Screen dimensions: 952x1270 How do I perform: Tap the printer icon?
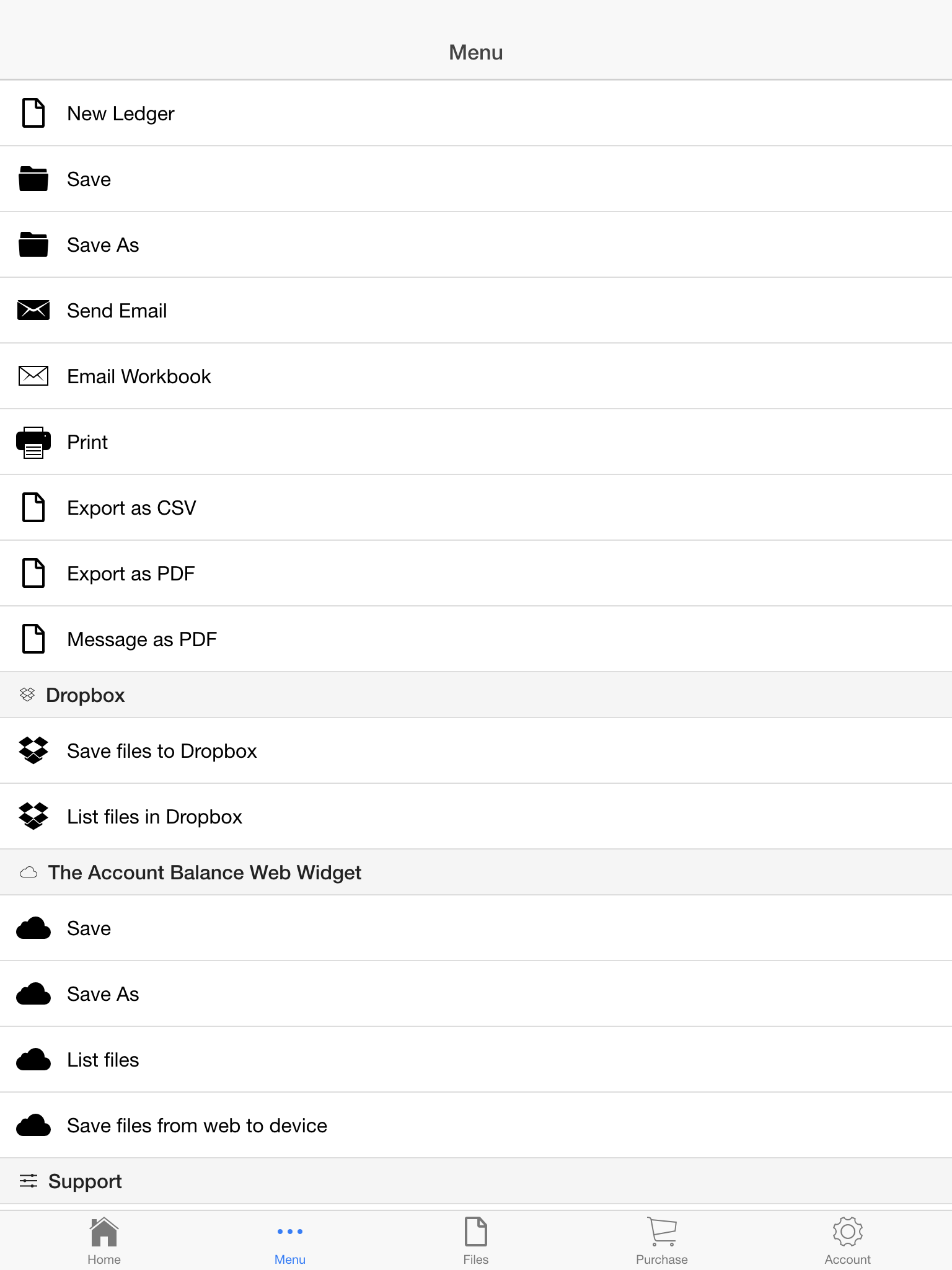coord(33,442)
